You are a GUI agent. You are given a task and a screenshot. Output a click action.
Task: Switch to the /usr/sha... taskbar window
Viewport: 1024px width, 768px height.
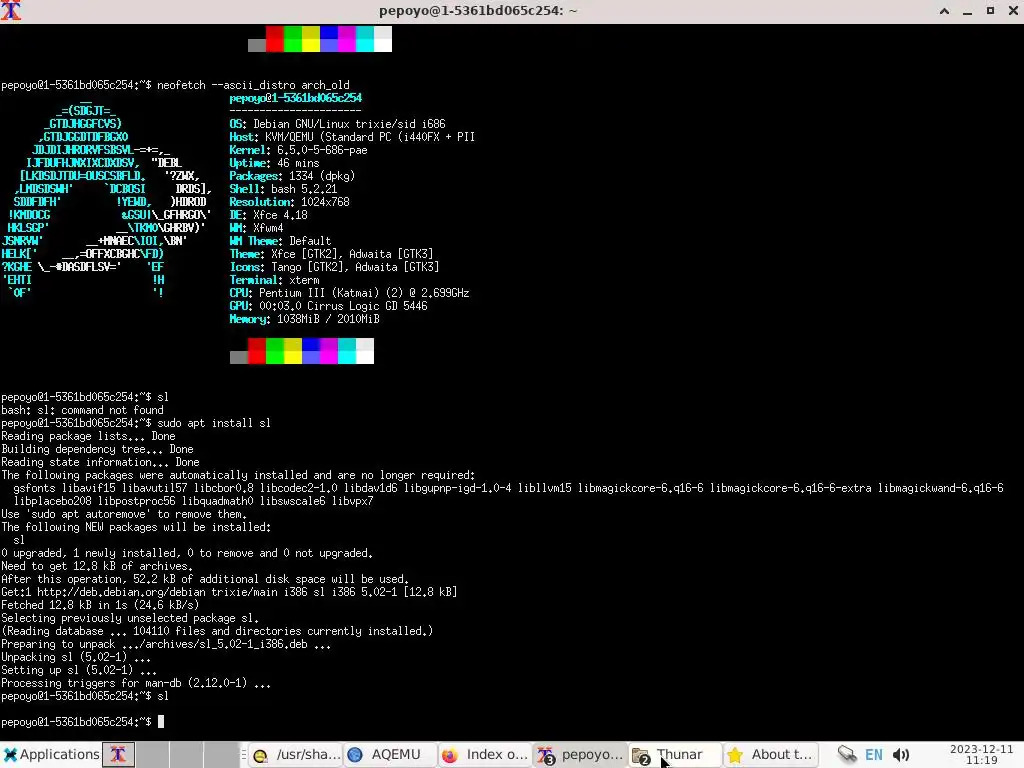[296, 754]
